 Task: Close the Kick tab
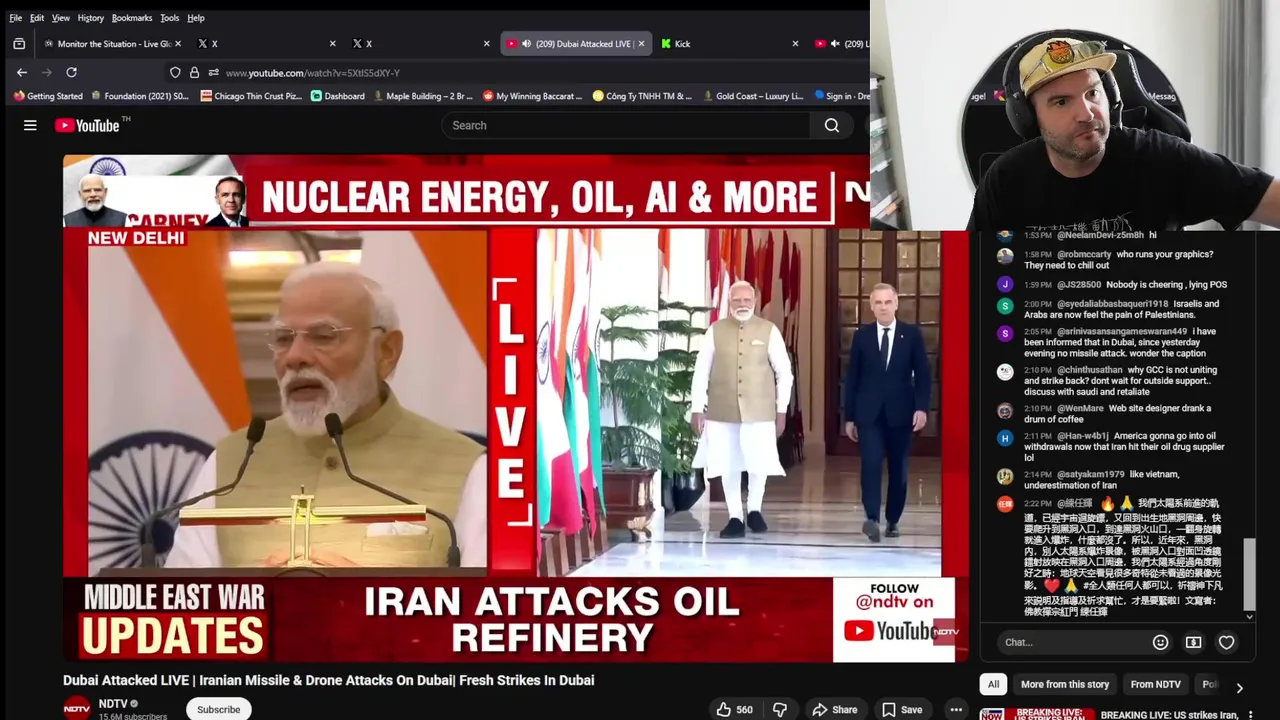tap(795, 44)
